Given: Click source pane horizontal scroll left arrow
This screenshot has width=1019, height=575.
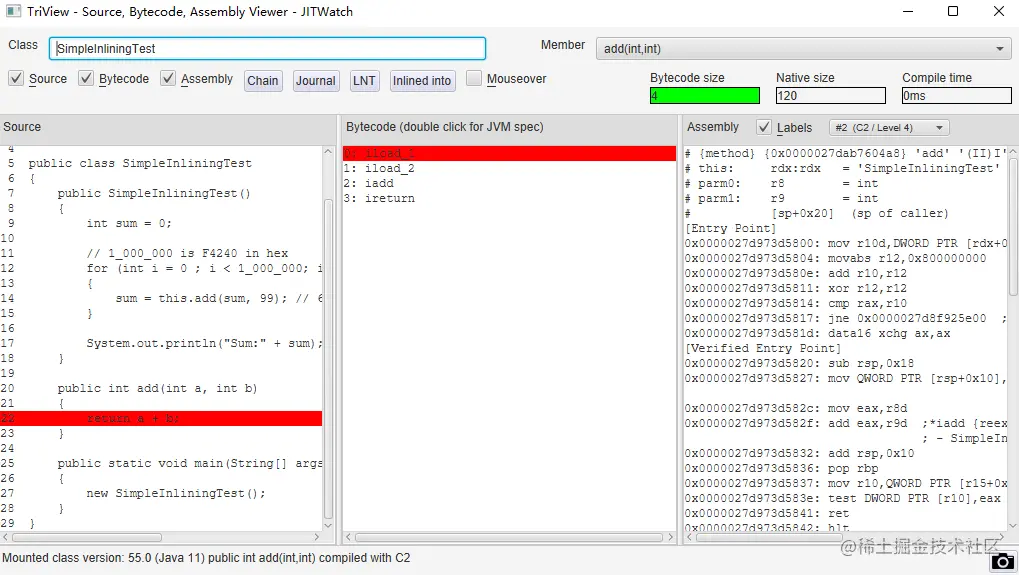Looking at the screenshot, I should [6, 537].
